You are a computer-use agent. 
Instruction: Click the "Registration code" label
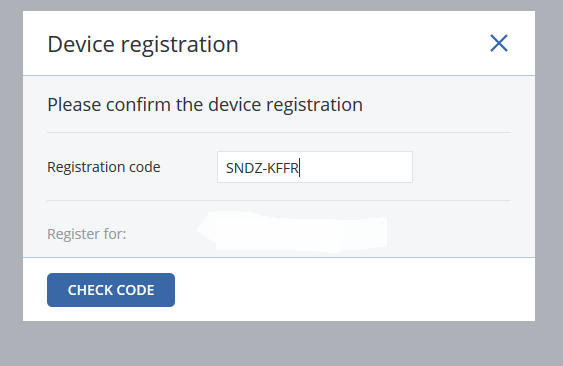point(104,167)
